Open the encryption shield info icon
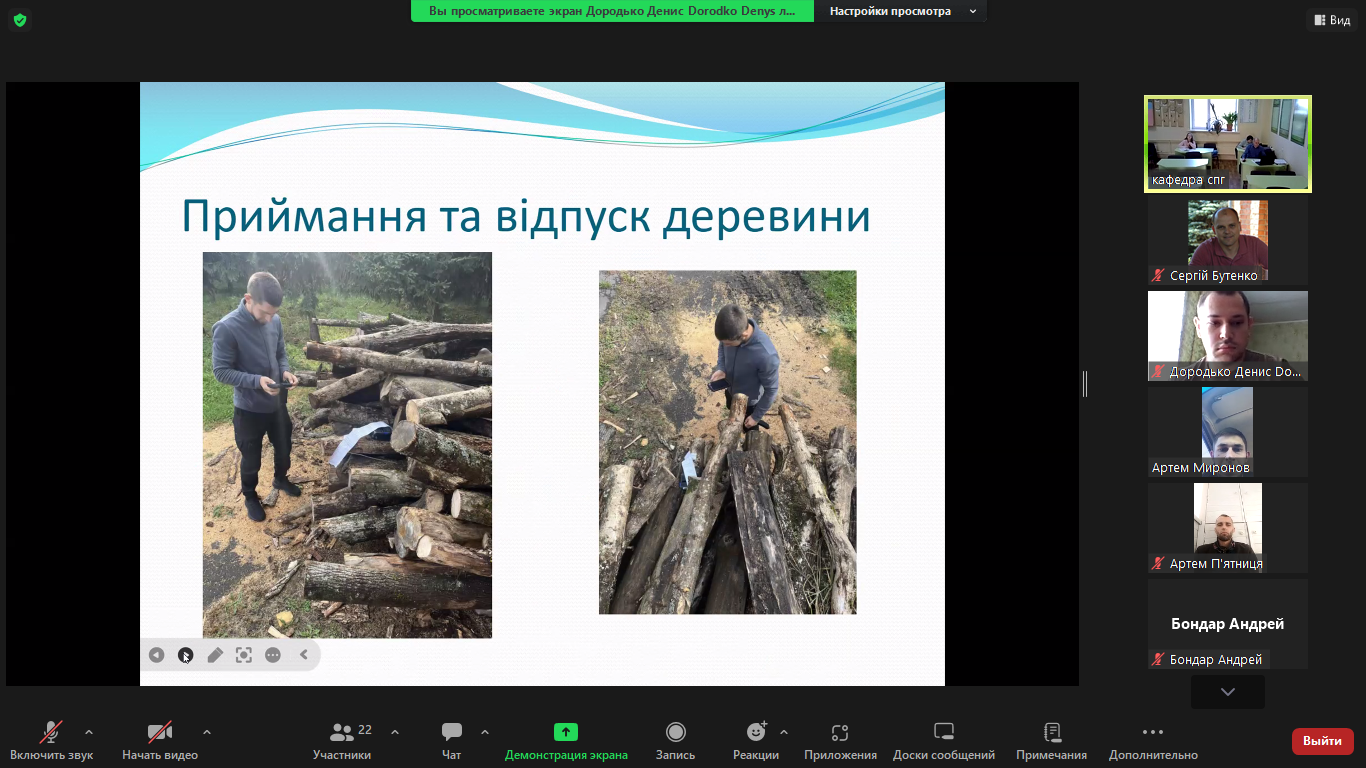Viewport: 1366px width, 768px height. [20, 20]
